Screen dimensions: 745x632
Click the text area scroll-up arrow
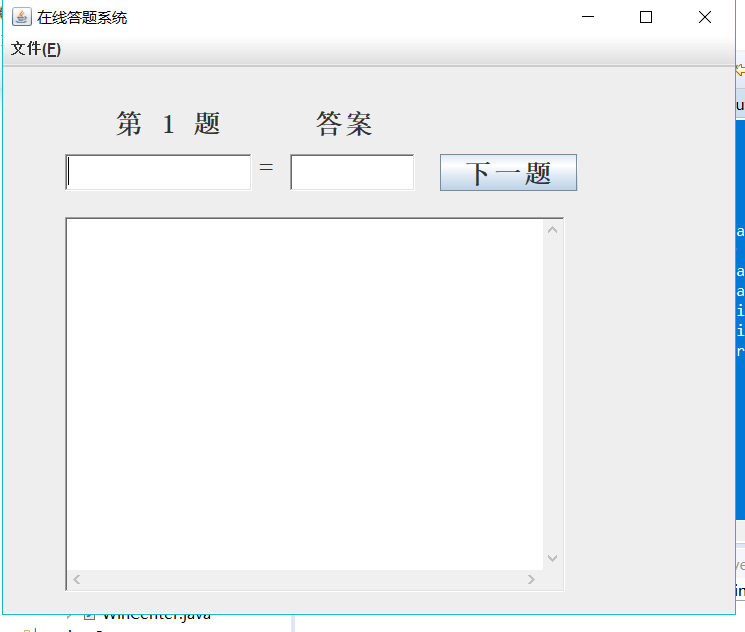553,230
